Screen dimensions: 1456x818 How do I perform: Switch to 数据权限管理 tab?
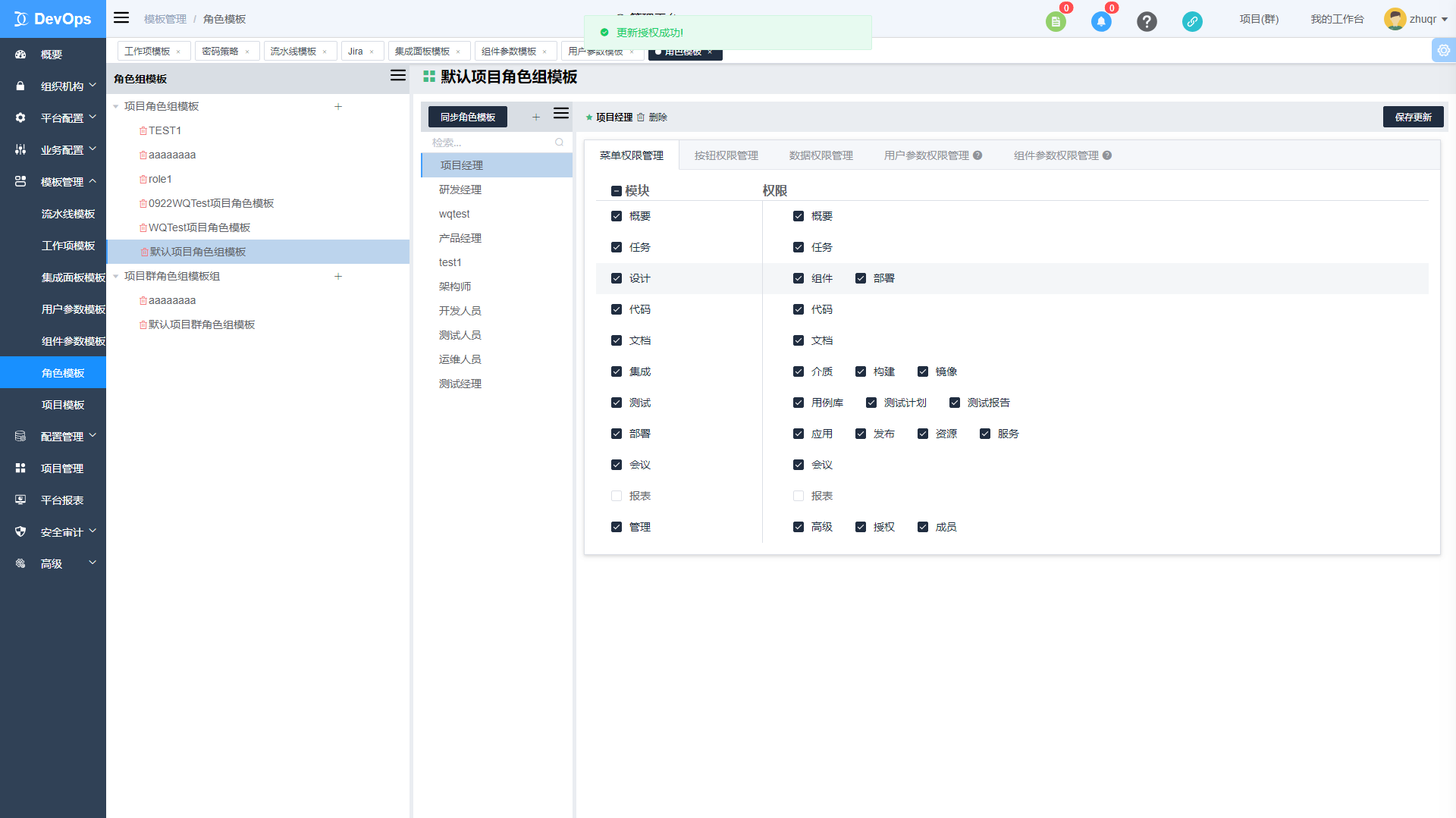point(821,155)
